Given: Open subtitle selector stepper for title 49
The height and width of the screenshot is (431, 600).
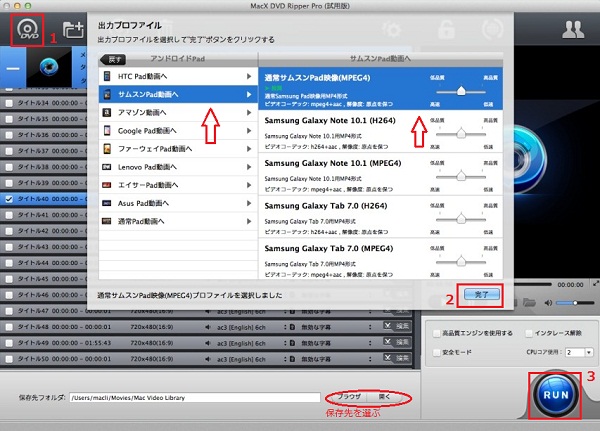Looking at the screenshot, I should (x=370, y=343).
